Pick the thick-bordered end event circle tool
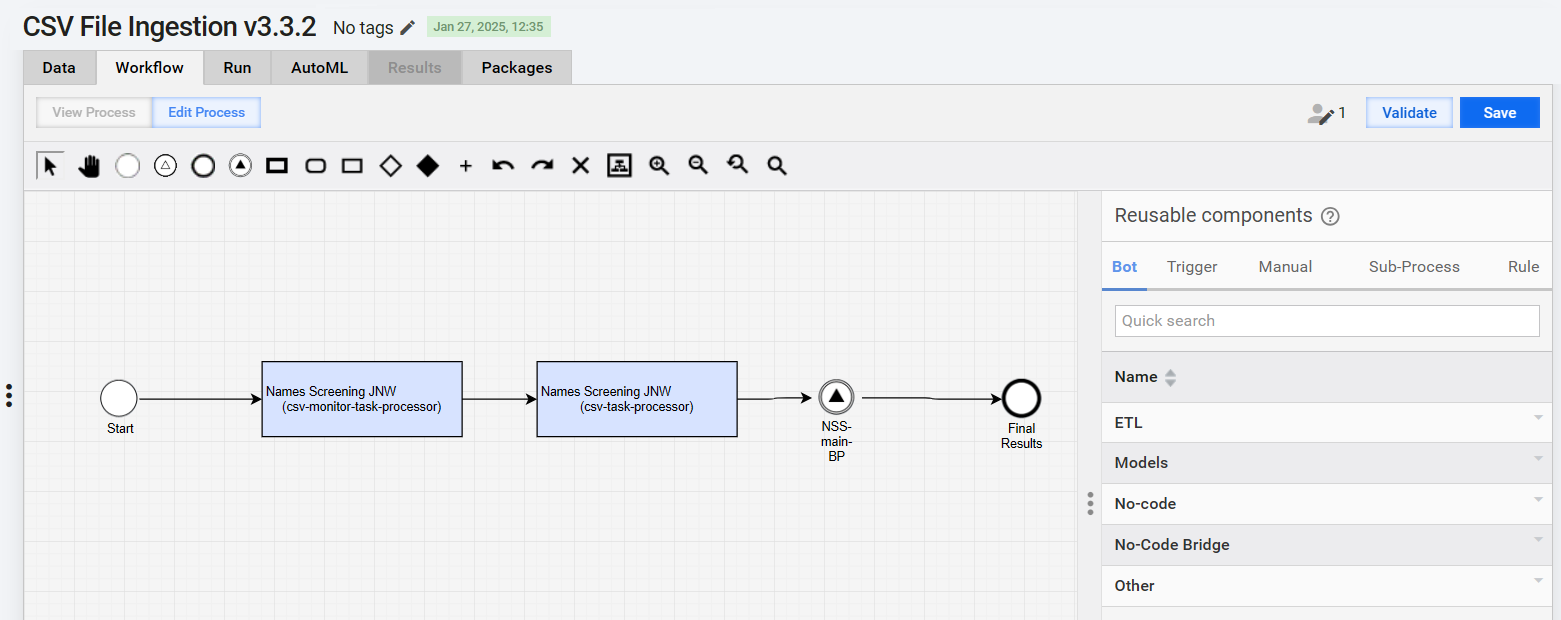 203,166
